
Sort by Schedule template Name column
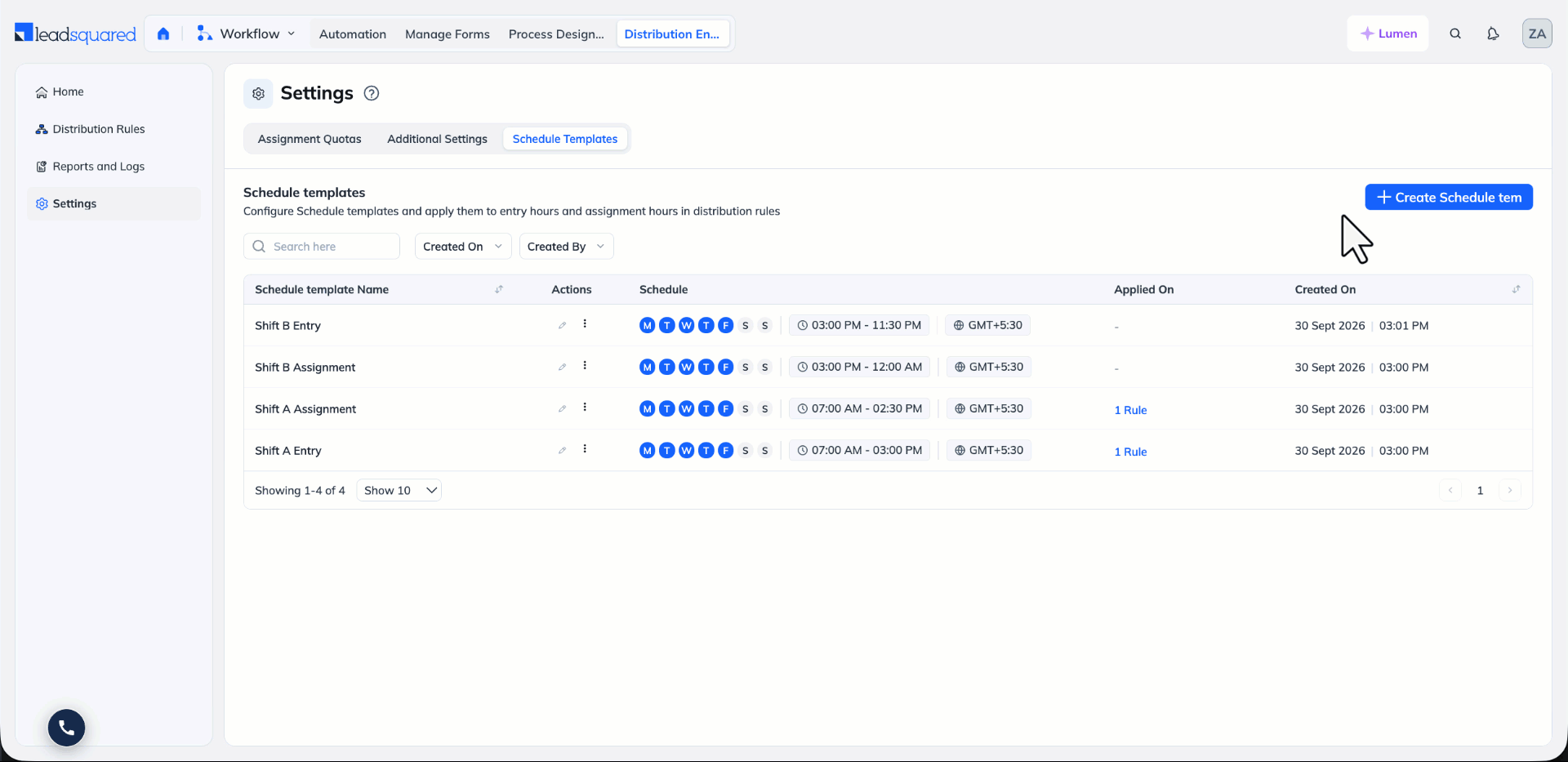[499, 289]
